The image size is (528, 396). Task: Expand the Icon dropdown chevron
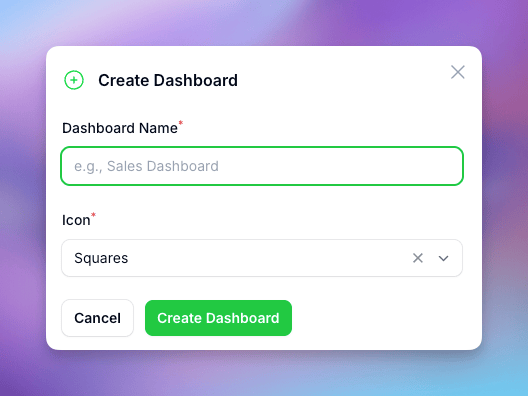(443, 258)
